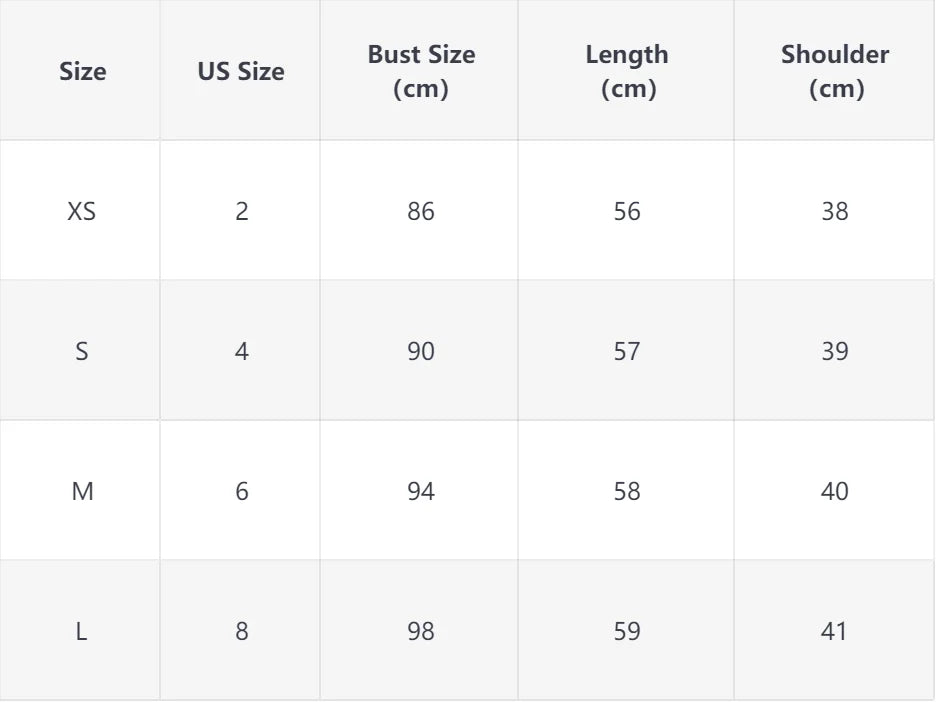Select the M size cell
Viewport: 936px width, 702px height.
(x=82, y=491)
